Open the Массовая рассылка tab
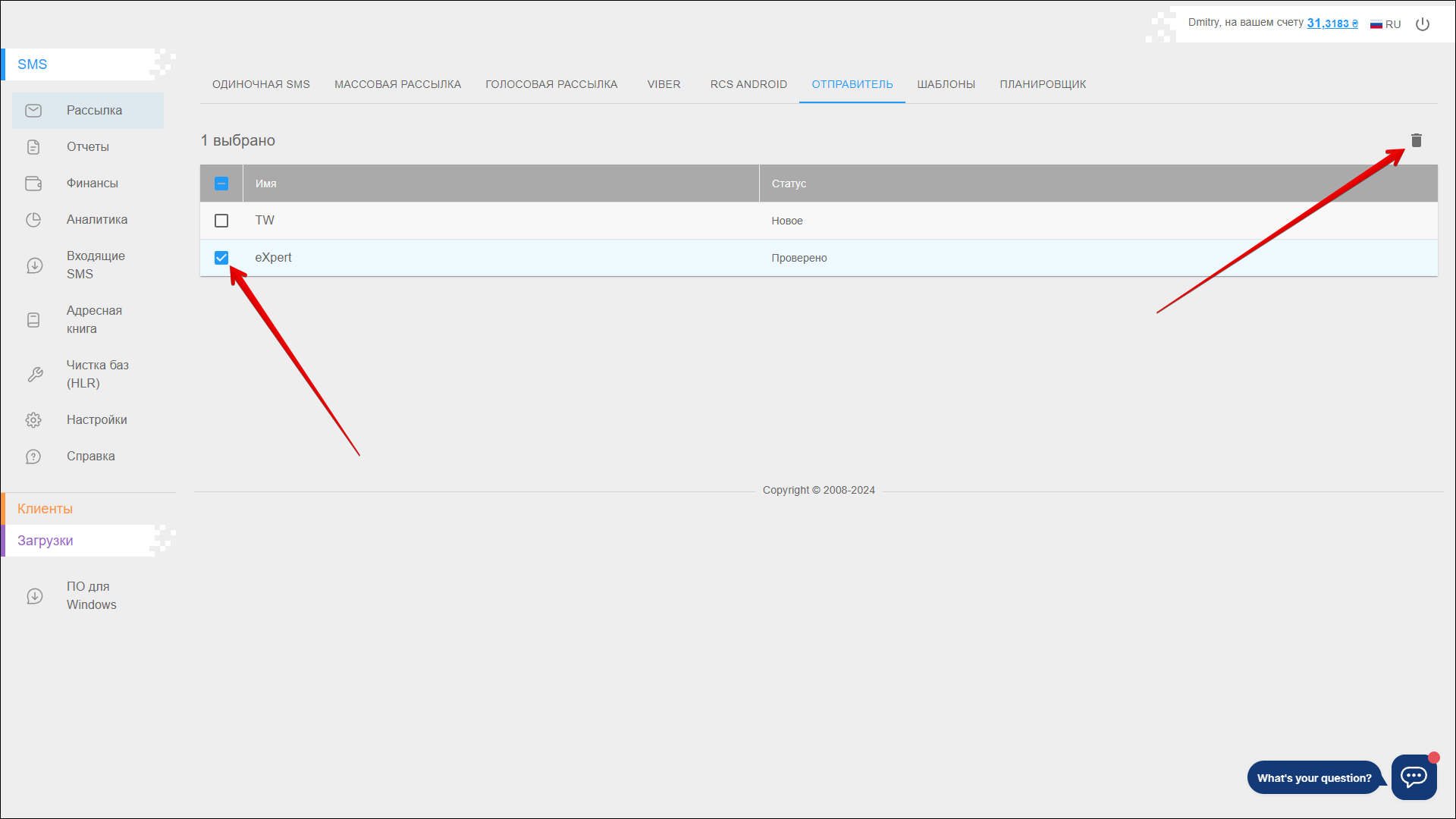1456x819 pixels. pyautogui.click(x=397, y=84)
